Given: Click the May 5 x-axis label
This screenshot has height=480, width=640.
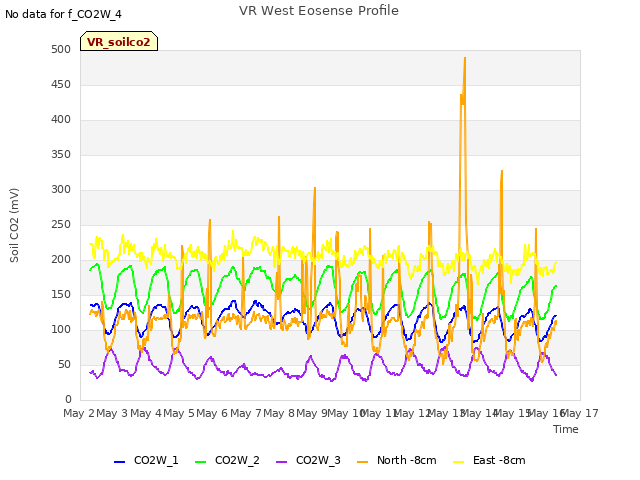Looking at the screenshot, I should 179,413.
